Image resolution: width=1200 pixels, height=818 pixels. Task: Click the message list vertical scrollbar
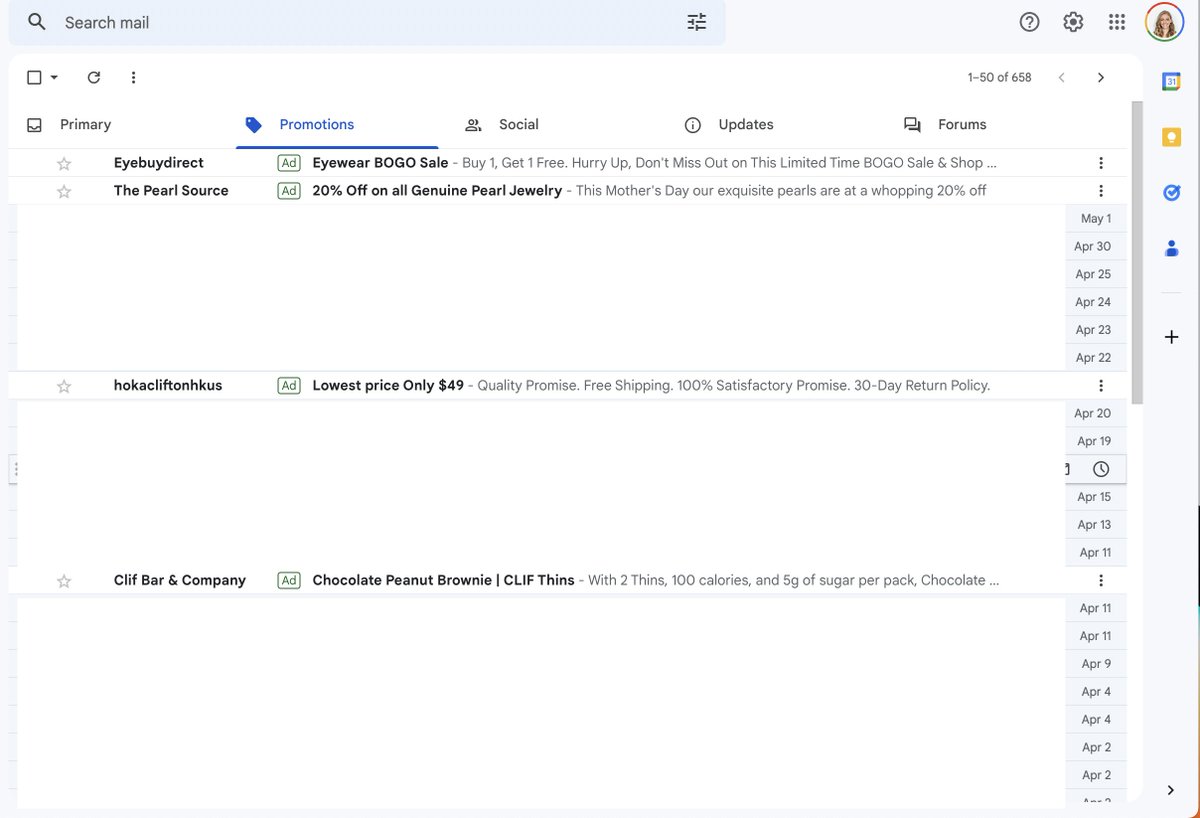click(x=1137, y=253)
